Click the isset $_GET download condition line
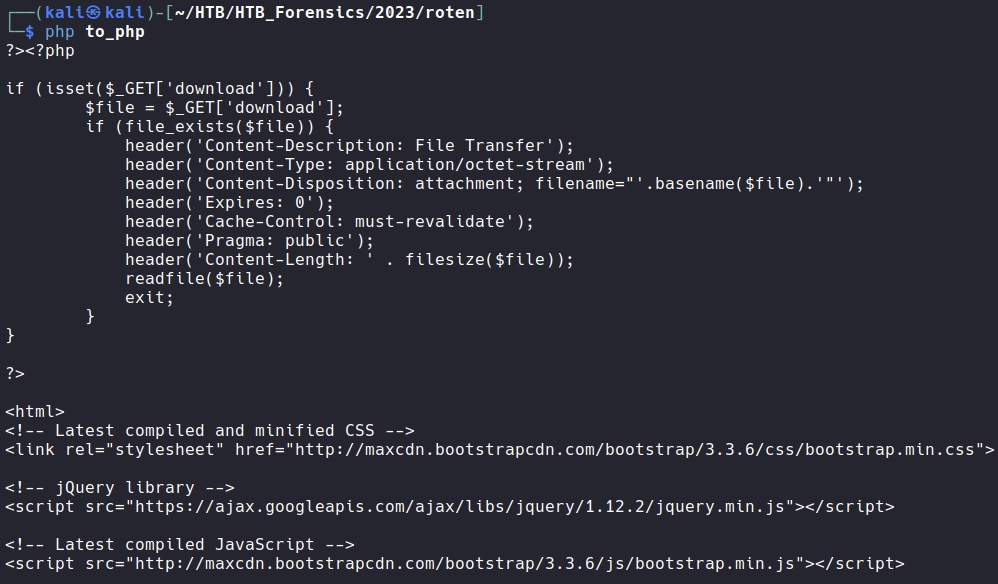 (160, 88)
